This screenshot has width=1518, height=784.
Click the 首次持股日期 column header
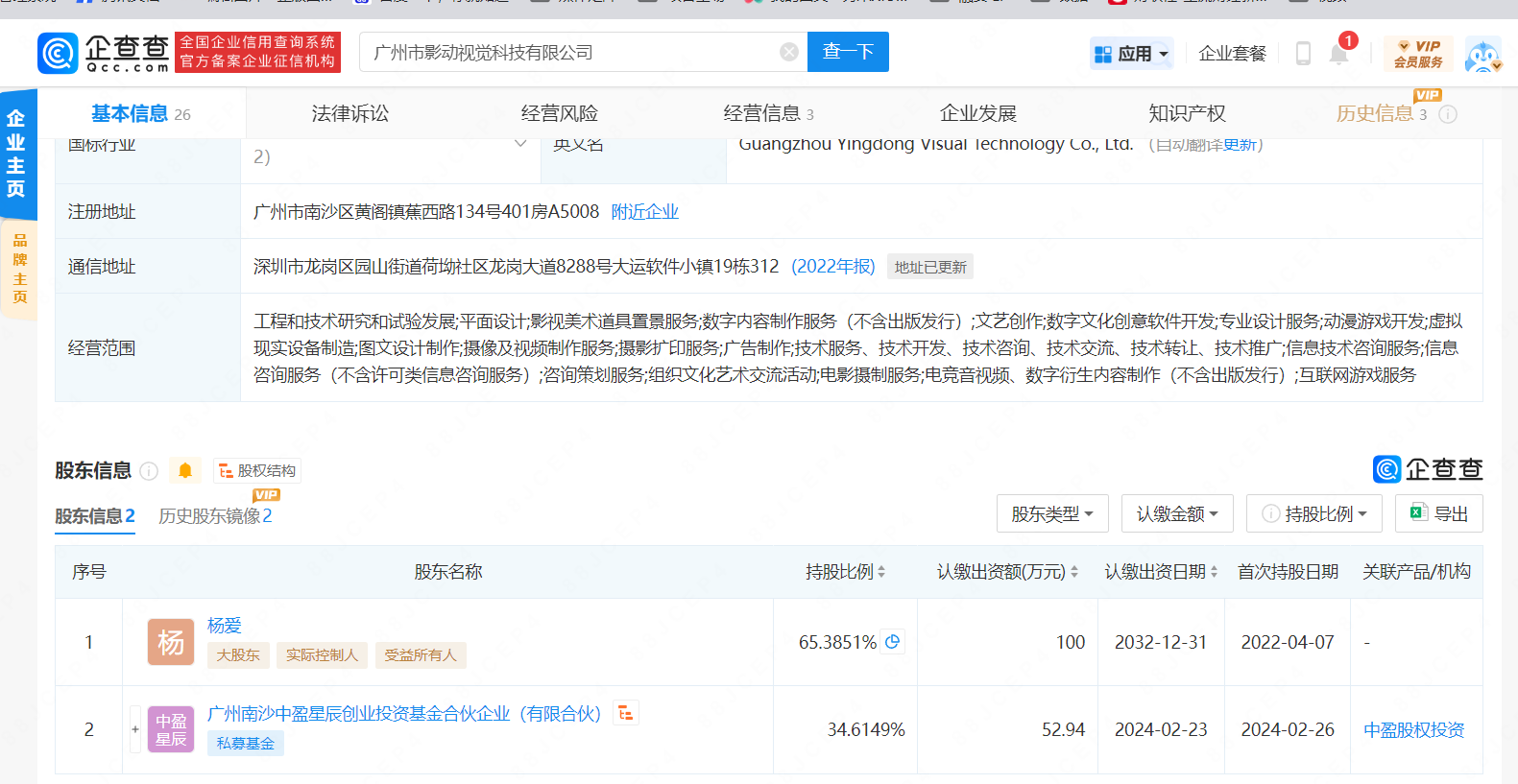pyautogui.click(x=1288, y=572)
